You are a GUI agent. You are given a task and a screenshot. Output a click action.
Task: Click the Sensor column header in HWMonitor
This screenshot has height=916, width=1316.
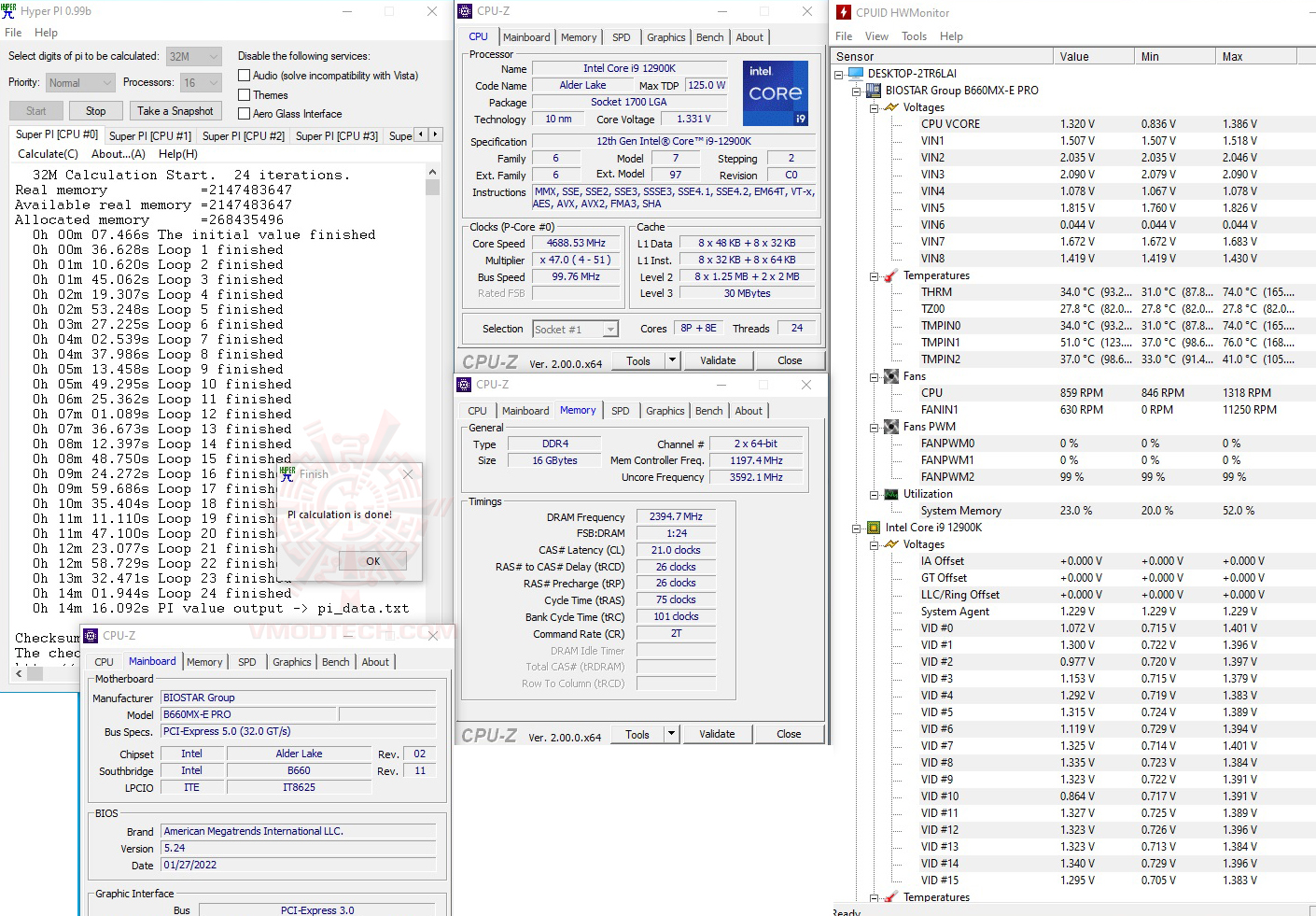pyautogui.click(x=942, y=56)
